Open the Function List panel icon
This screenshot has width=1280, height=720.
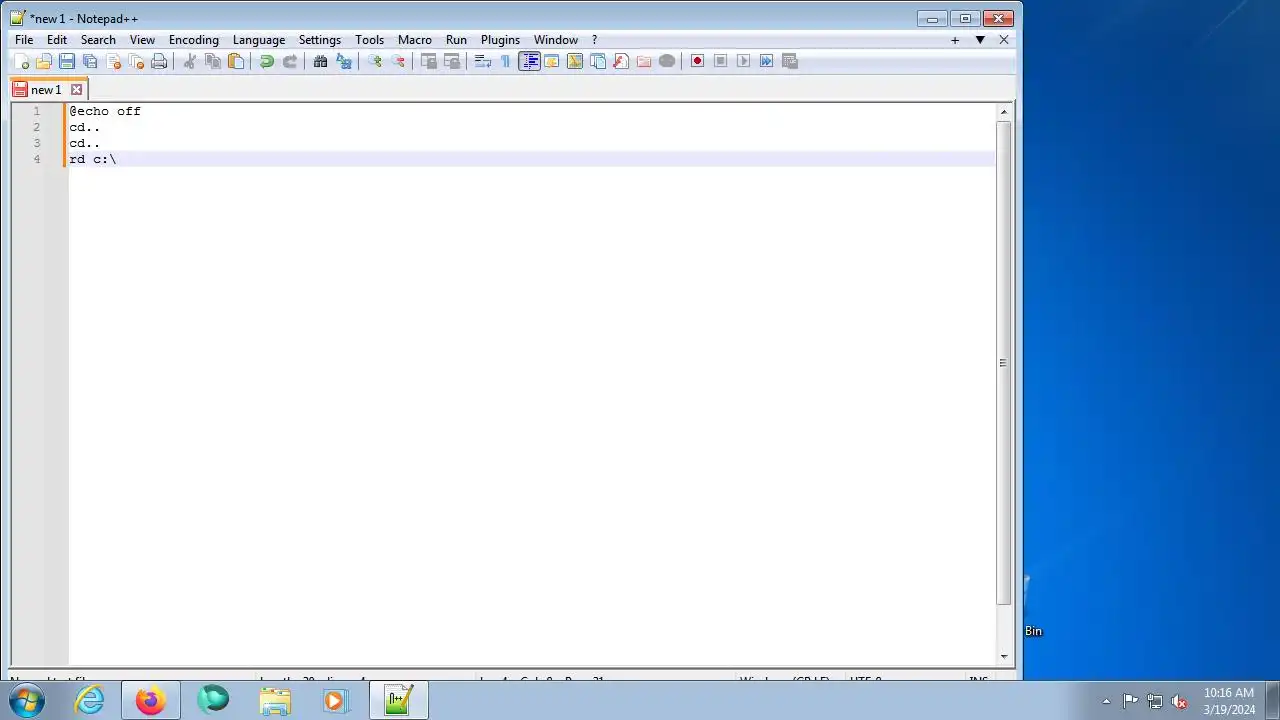click(x=621, y=61)
